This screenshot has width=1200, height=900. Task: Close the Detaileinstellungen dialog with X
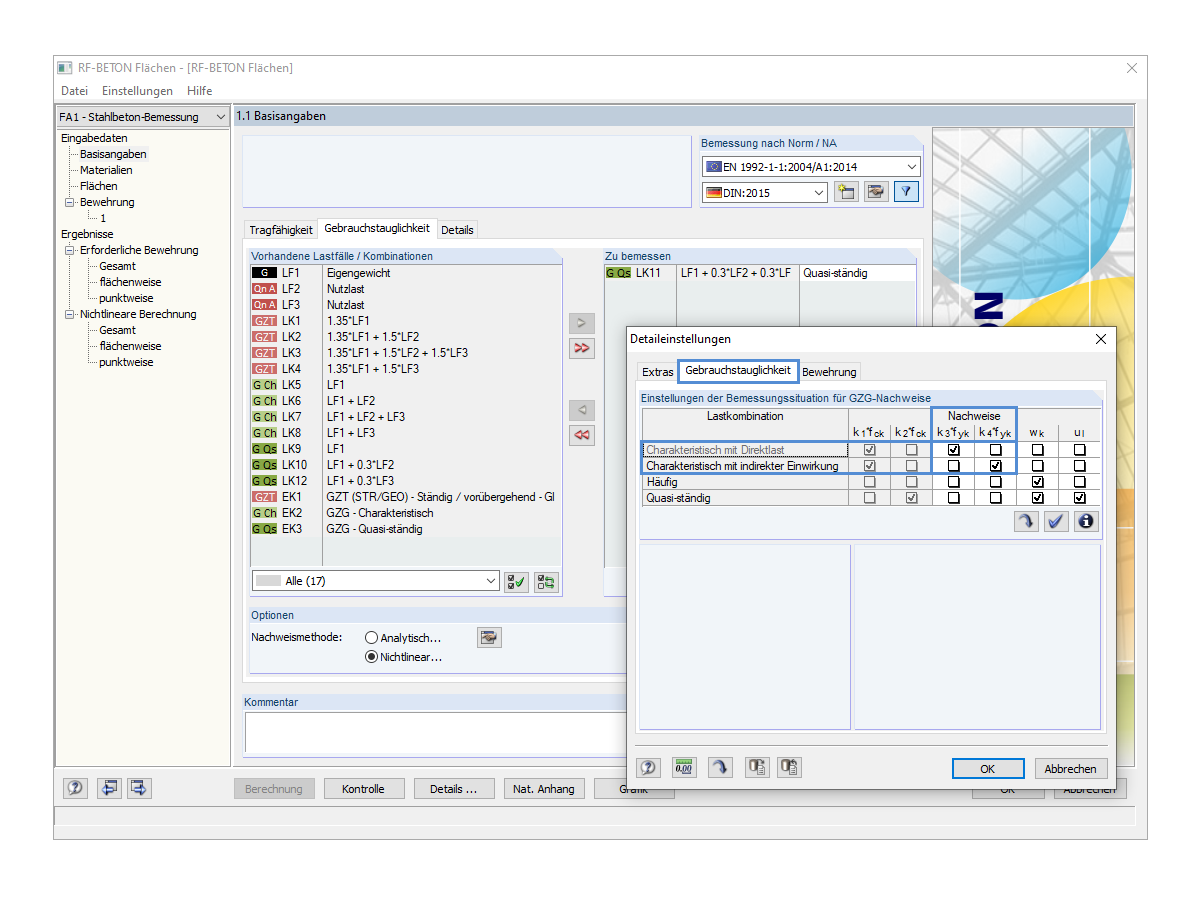click(1100, 340)
